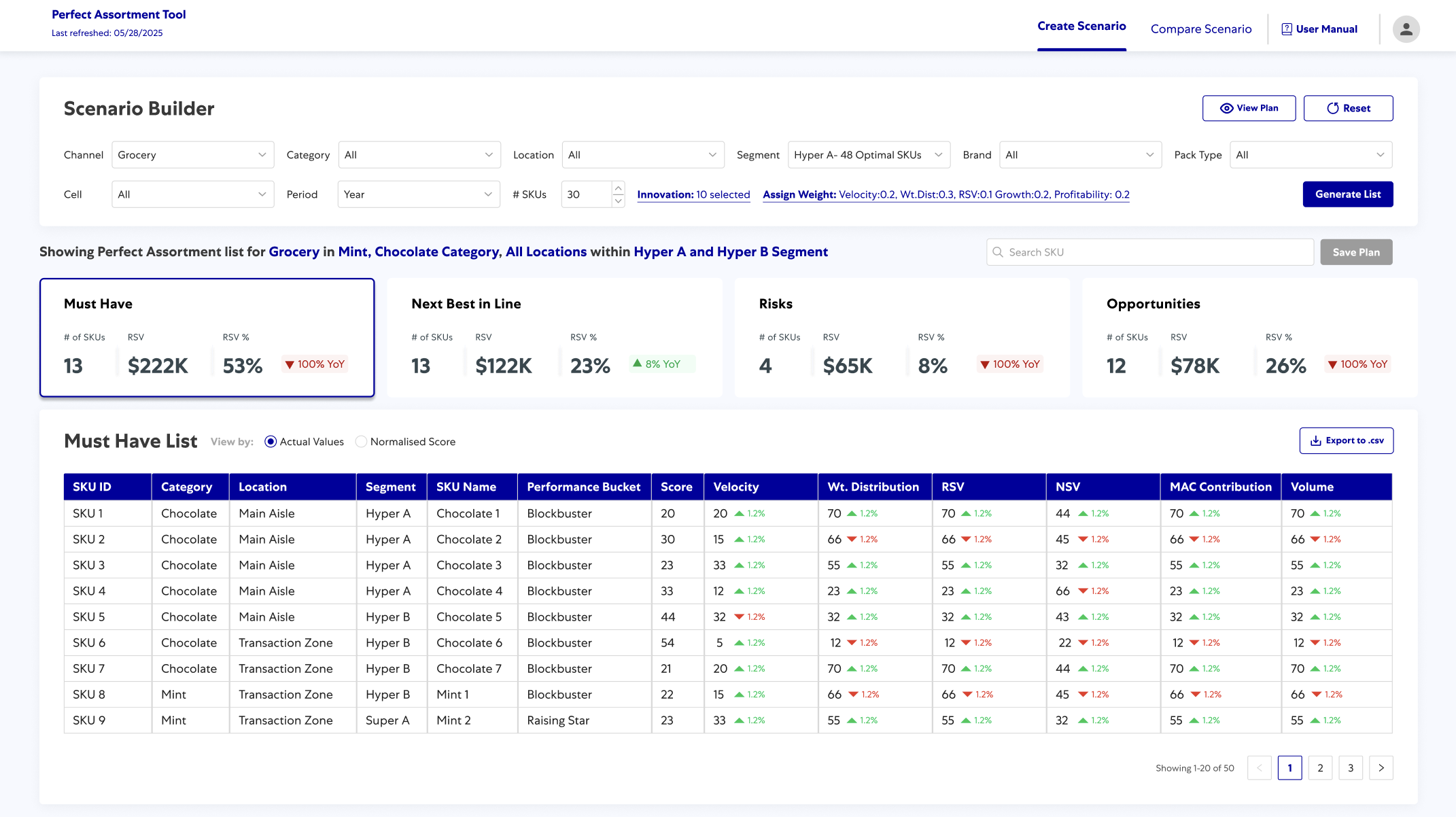Click the # SKUs stepper down arrow
The width and height of the screenshot is (1456, 817).
tap(618, 201)
